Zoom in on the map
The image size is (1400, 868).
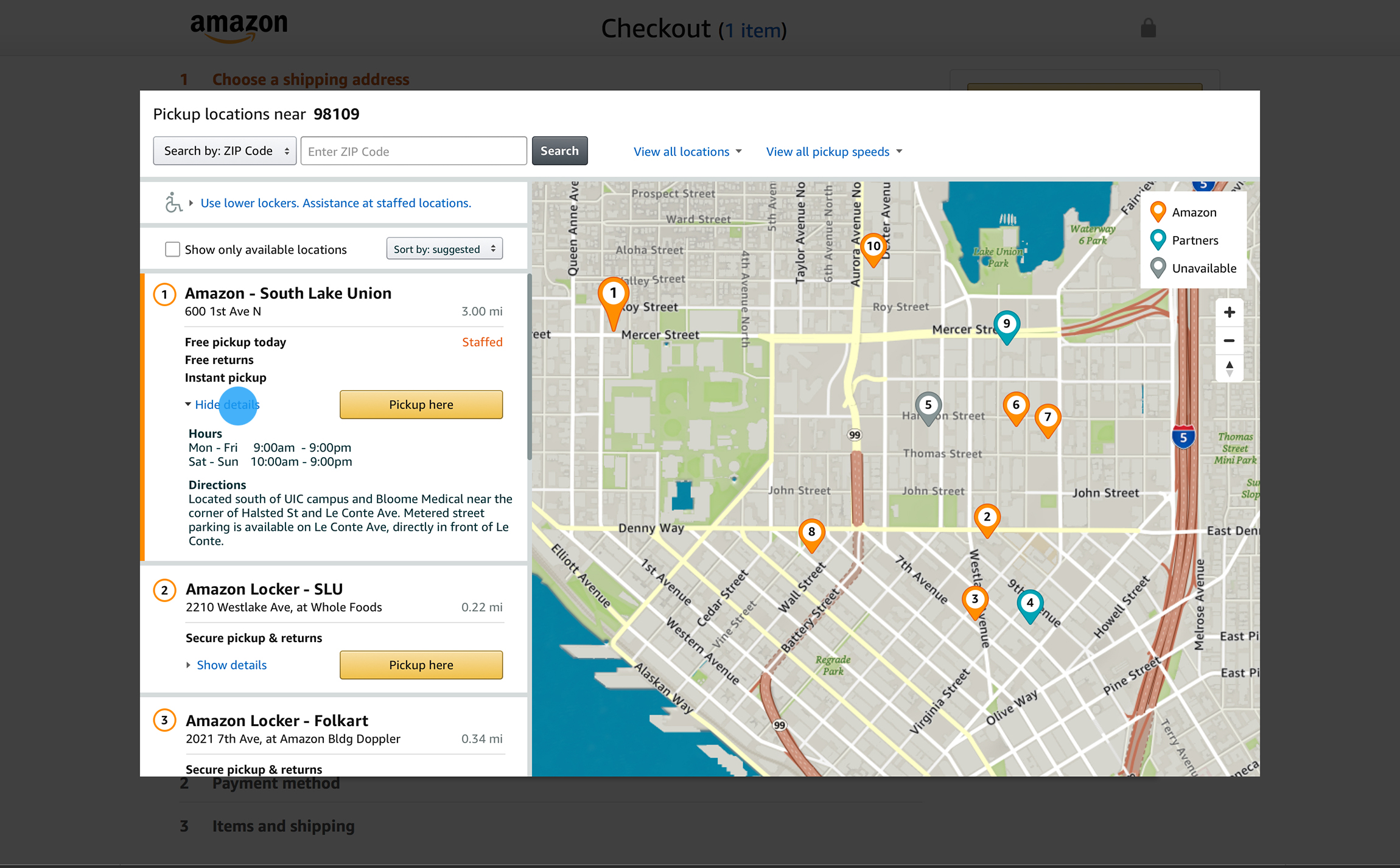[x=1229, y=313]
